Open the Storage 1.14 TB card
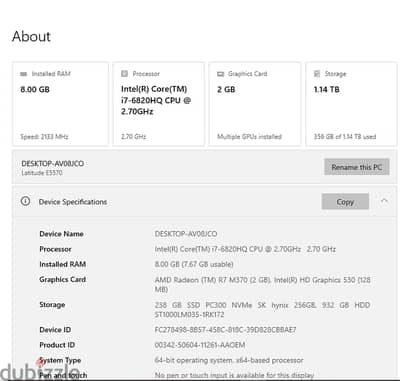 (351, 104)
